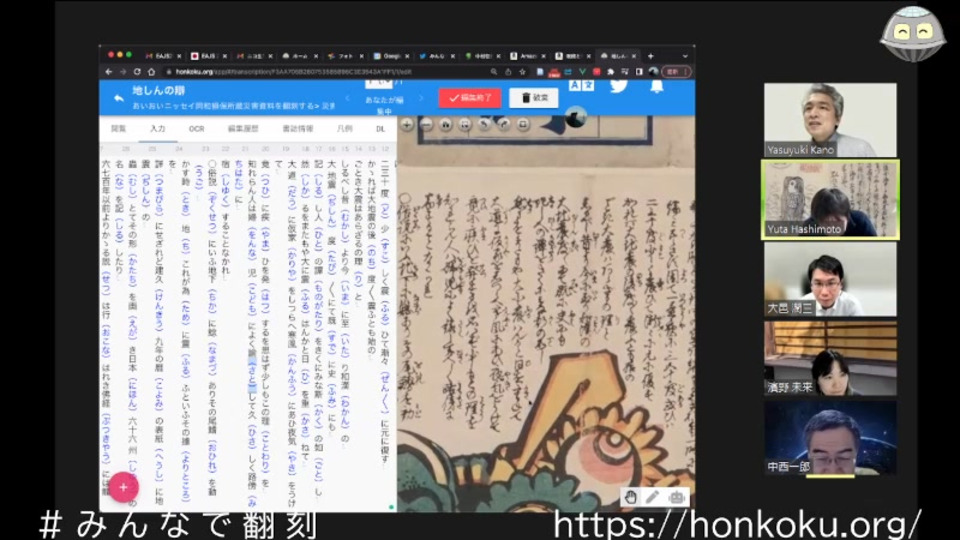960x540 pixels.
Task: Switch to the 閲覧 tab
Action: (118, 129)
